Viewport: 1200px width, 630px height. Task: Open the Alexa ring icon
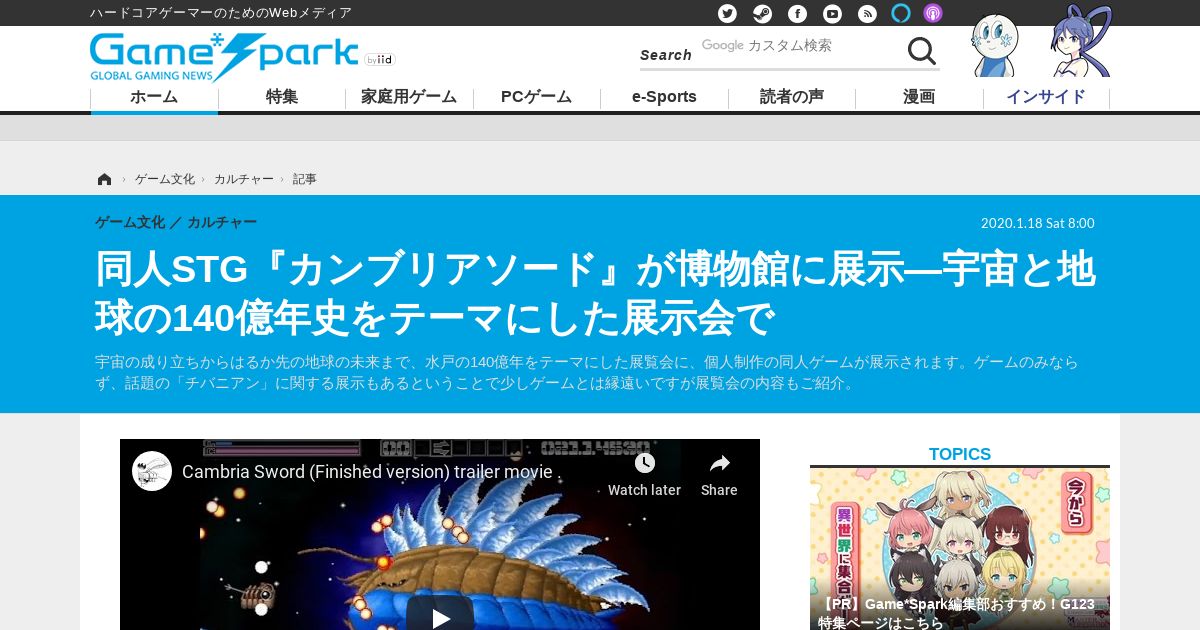point(901,13)
